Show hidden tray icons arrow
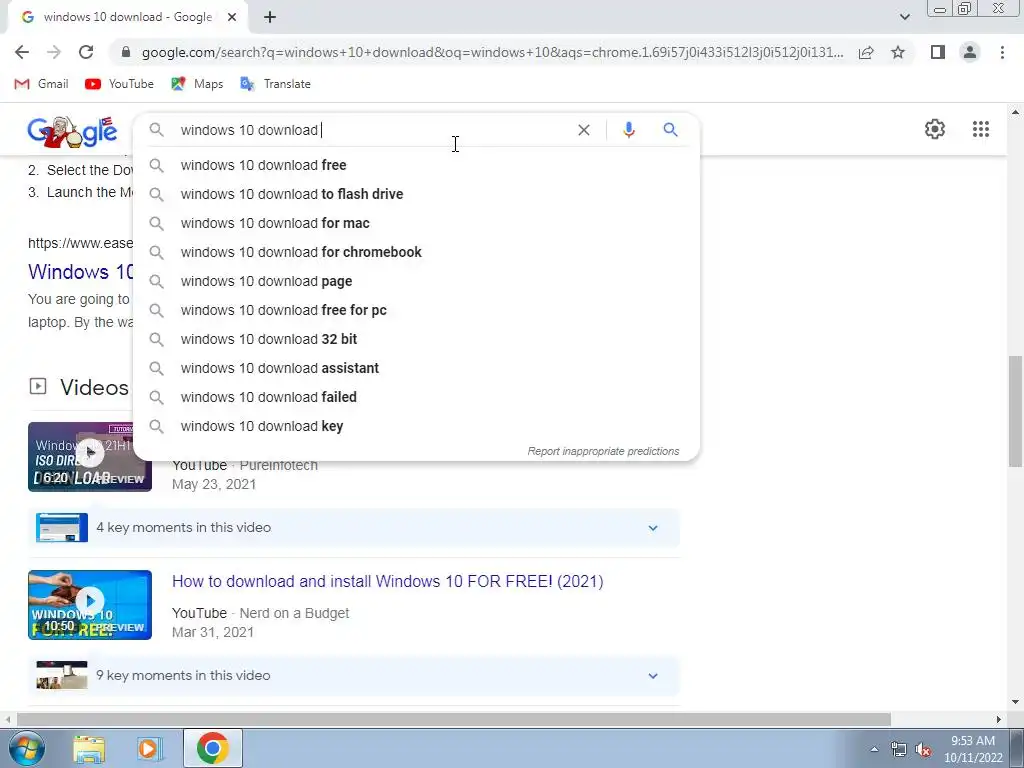 [874, 749]
